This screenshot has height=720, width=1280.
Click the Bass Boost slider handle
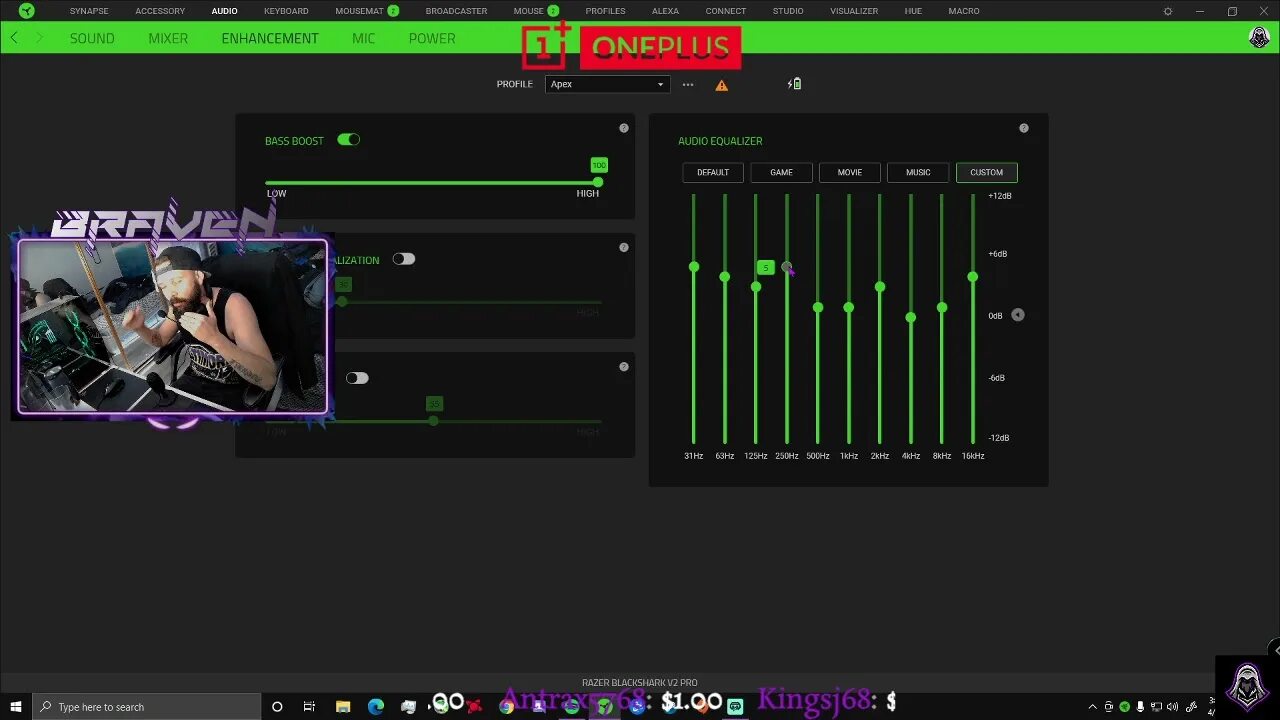(x=598, y=182)
